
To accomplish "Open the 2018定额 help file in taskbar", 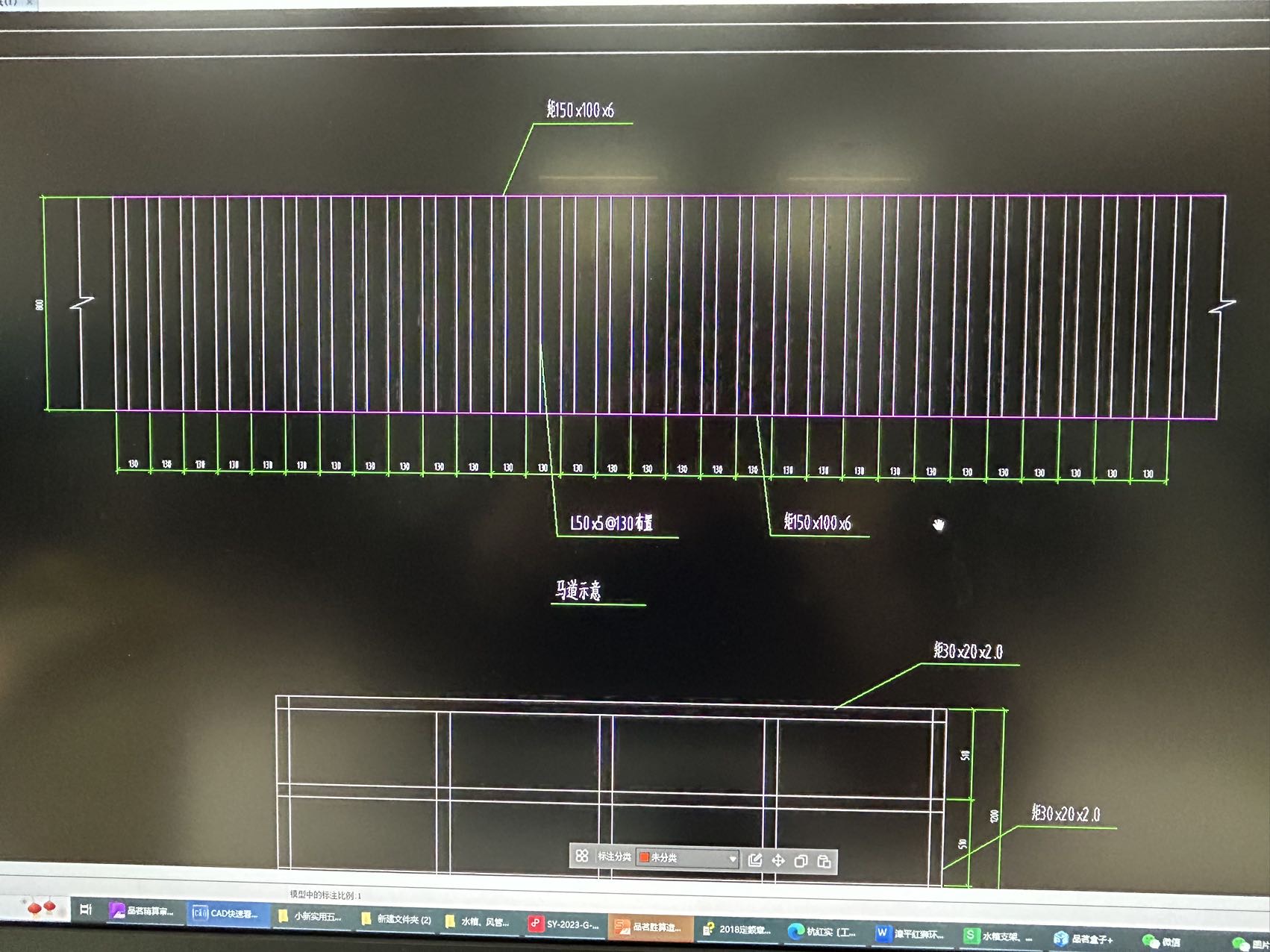I will (x=737, y=930).
